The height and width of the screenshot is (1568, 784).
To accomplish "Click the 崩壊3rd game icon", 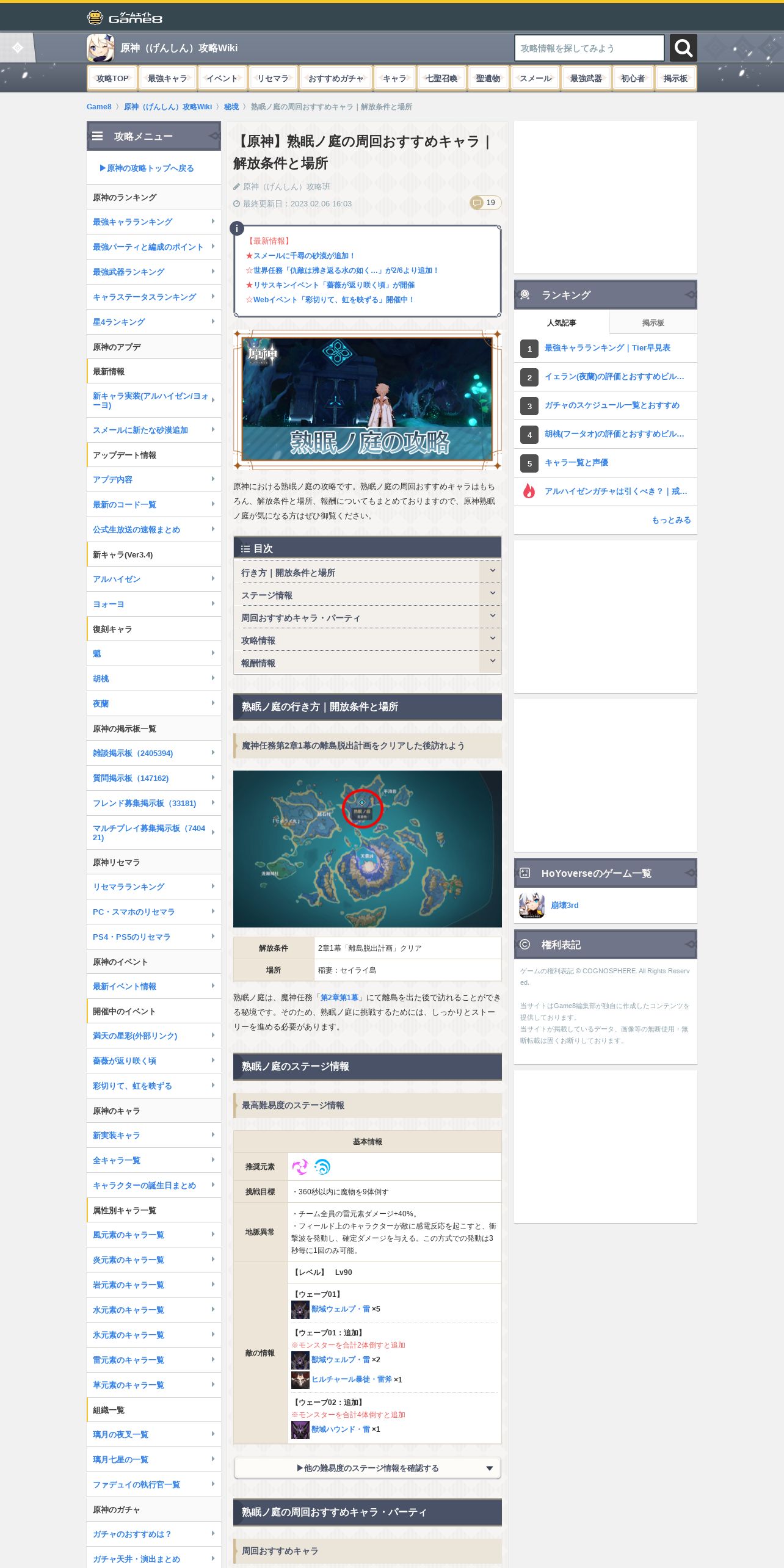I will [531, 906].
